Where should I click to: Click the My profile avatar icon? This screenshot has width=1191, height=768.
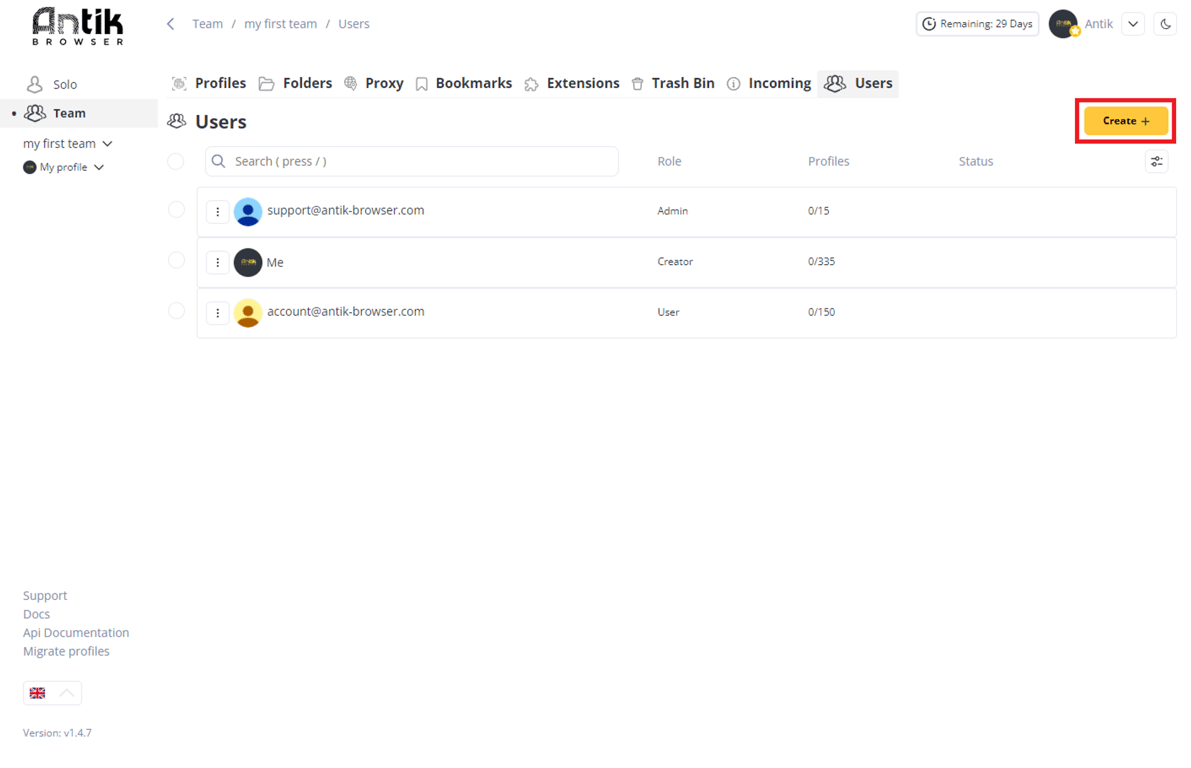pos(30,167)
